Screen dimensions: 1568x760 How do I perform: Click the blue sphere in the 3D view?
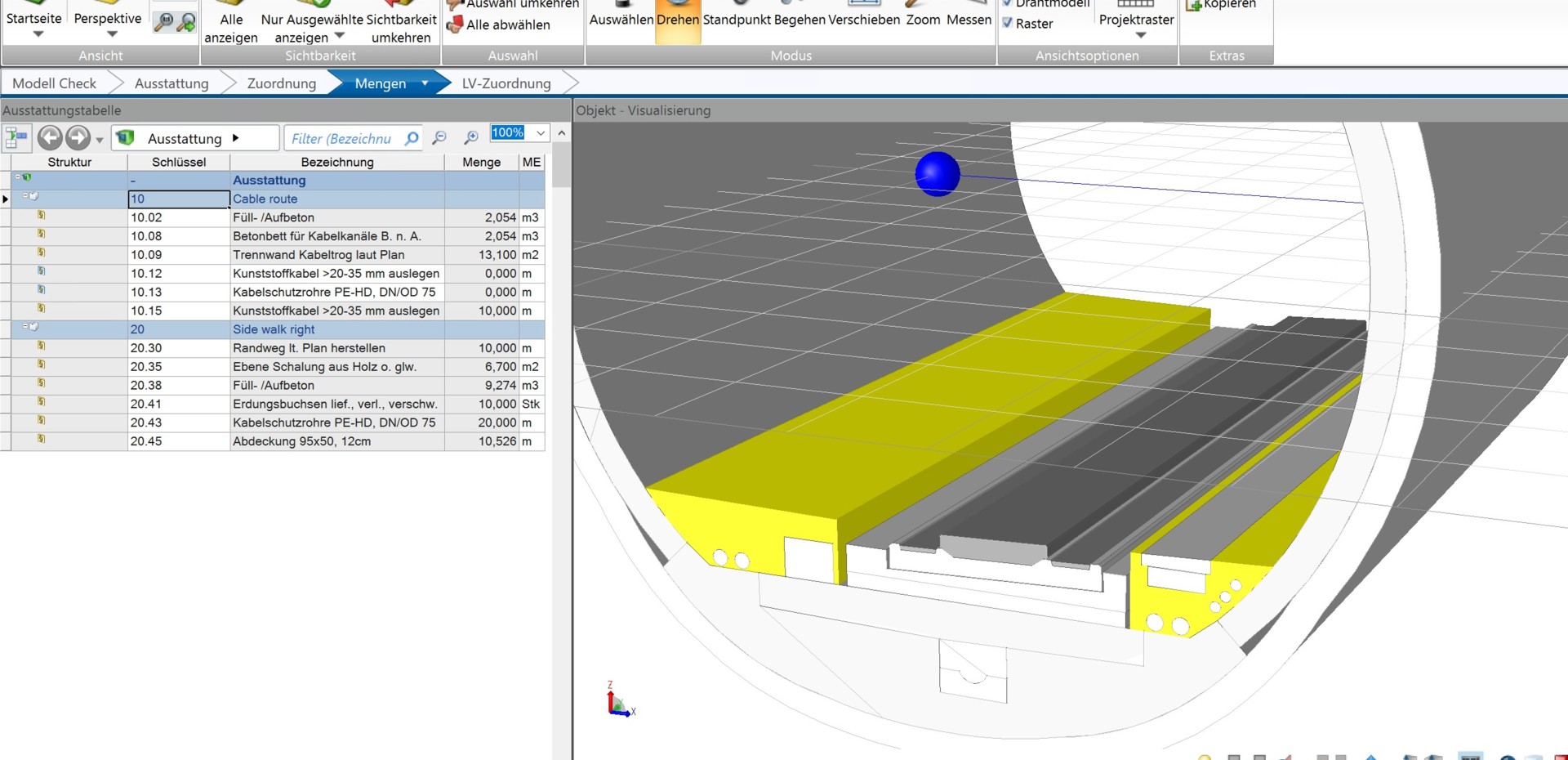point(937,174)
